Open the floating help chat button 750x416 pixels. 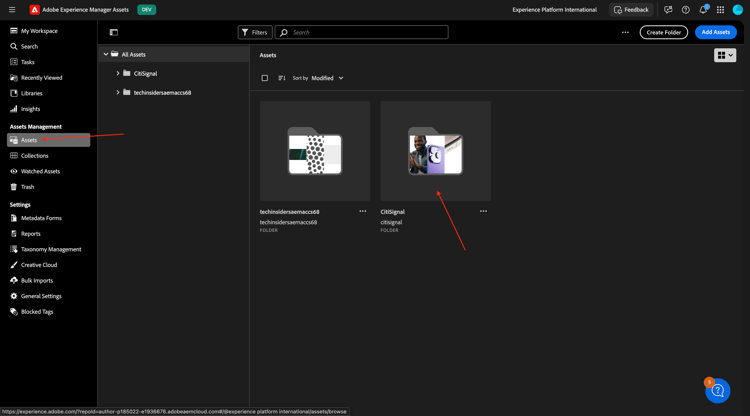717,391
